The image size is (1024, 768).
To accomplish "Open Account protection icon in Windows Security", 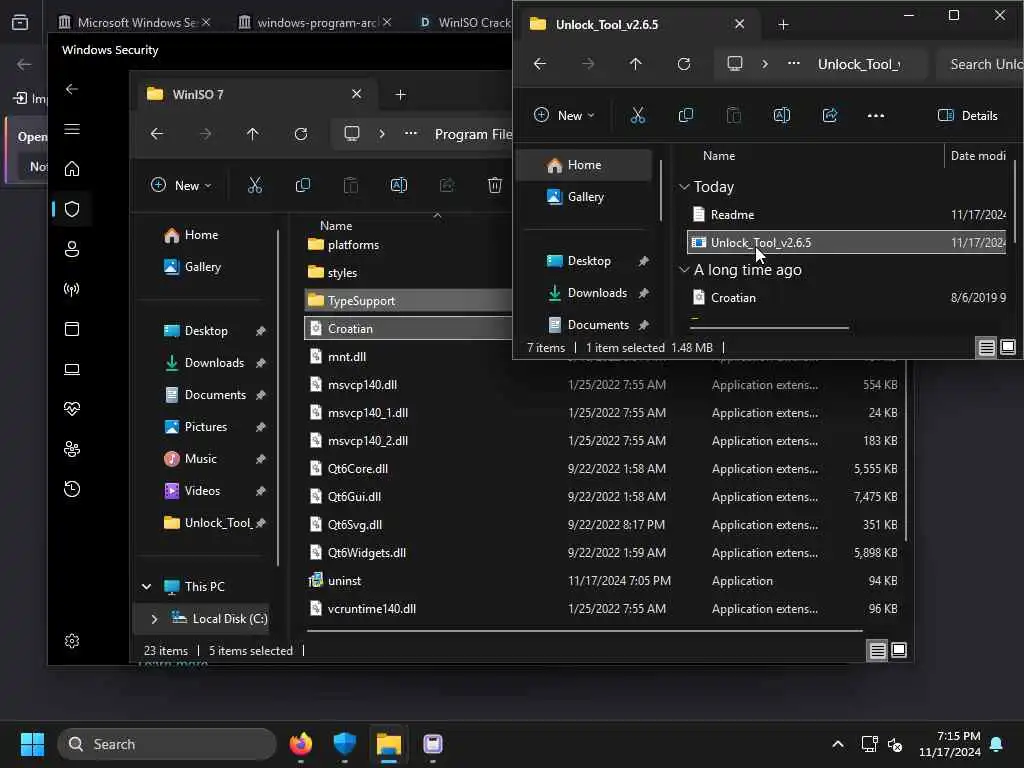I will pos(72,249).
